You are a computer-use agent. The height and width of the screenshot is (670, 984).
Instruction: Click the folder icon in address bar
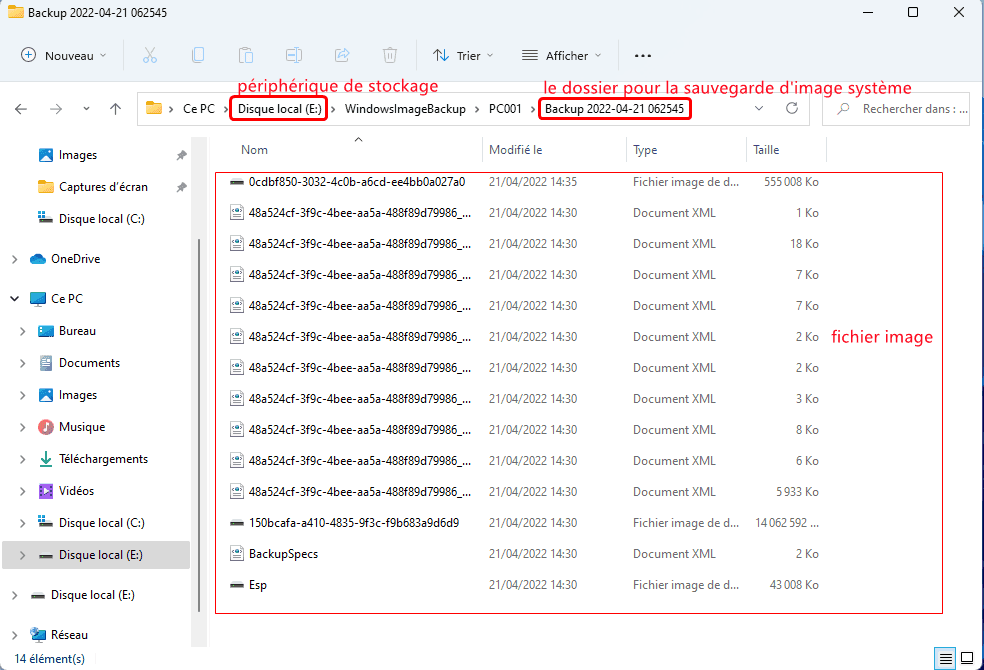pos(154,109)
